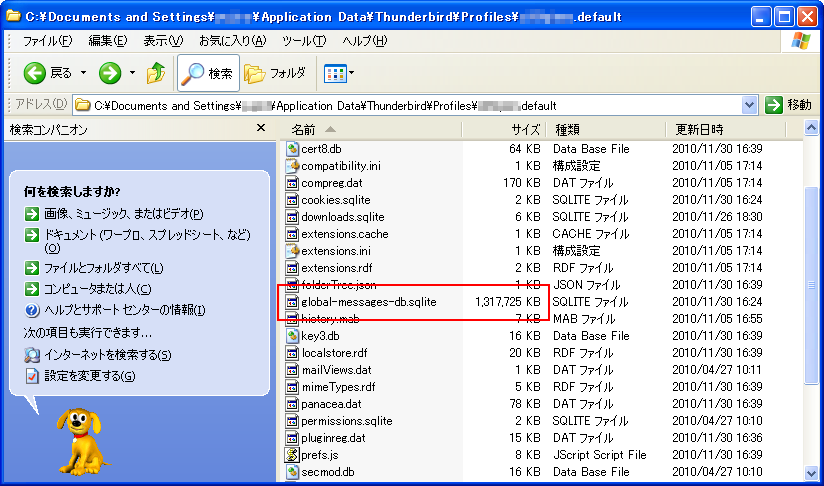Select the cookies.sqlite file icon
This screenshot has height=486, width=824.
tap(292, 200)
